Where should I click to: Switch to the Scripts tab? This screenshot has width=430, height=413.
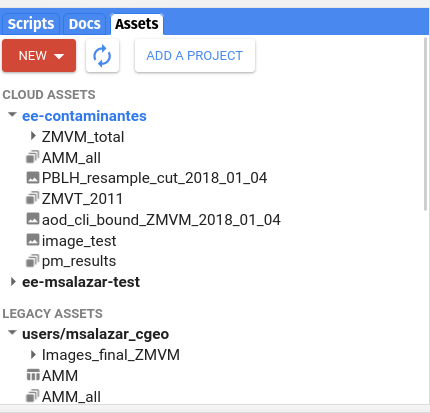click(31, 24)
